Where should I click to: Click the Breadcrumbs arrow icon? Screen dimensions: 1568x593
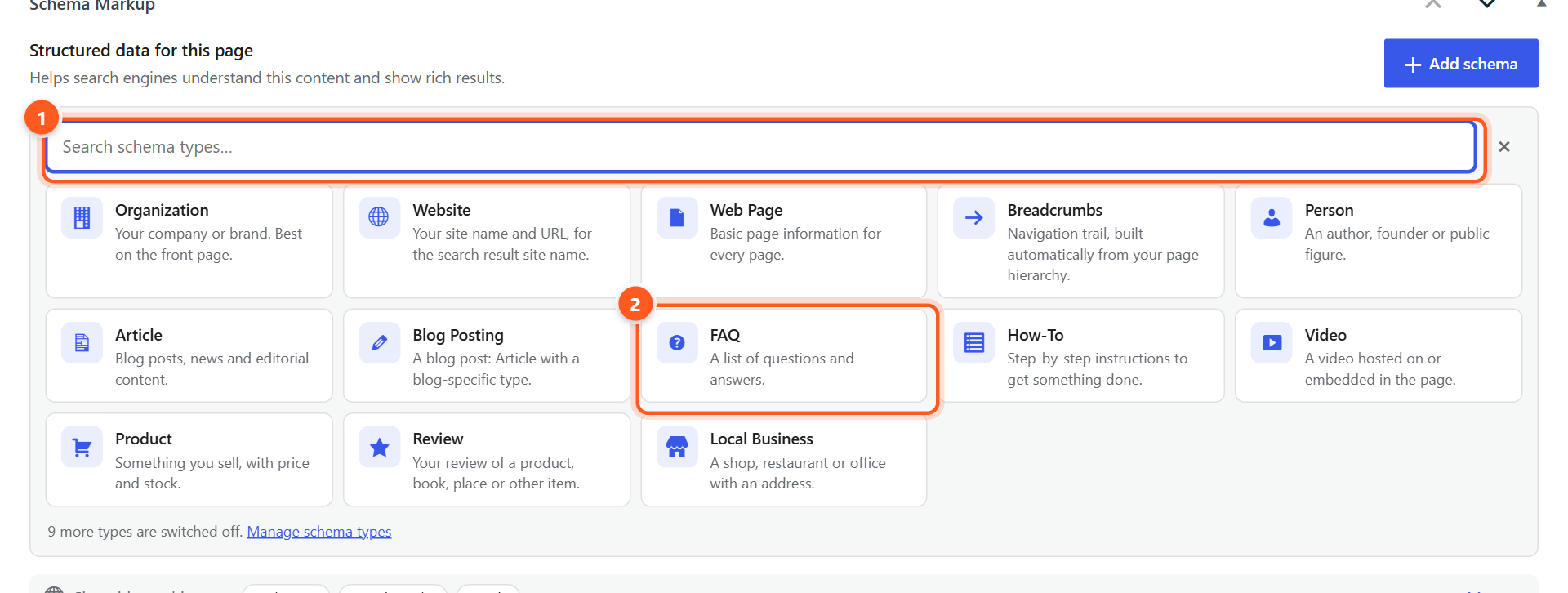(x=973, y=217)
